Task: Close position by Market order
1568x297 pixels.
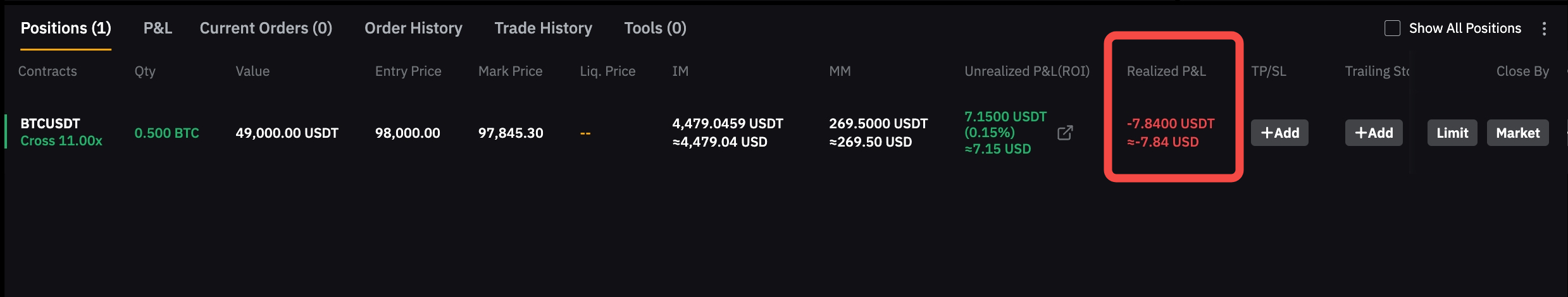Action: pos(1517,133)
